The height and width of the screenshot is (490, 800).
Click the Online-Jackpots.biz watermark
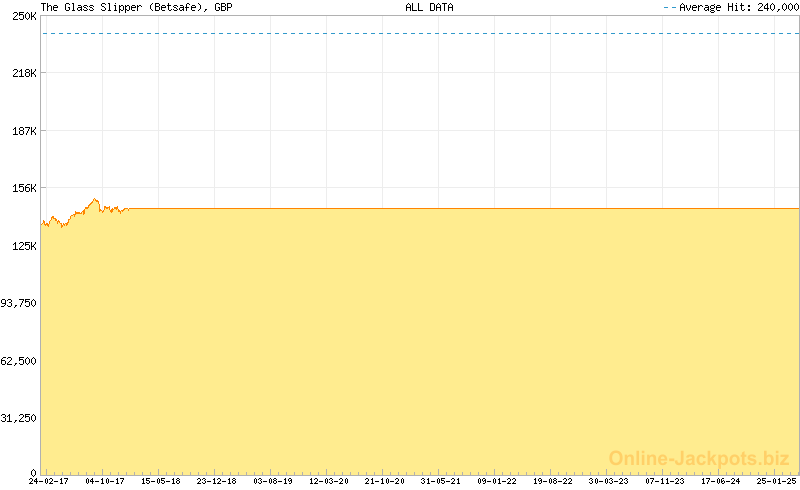(699, 458)
